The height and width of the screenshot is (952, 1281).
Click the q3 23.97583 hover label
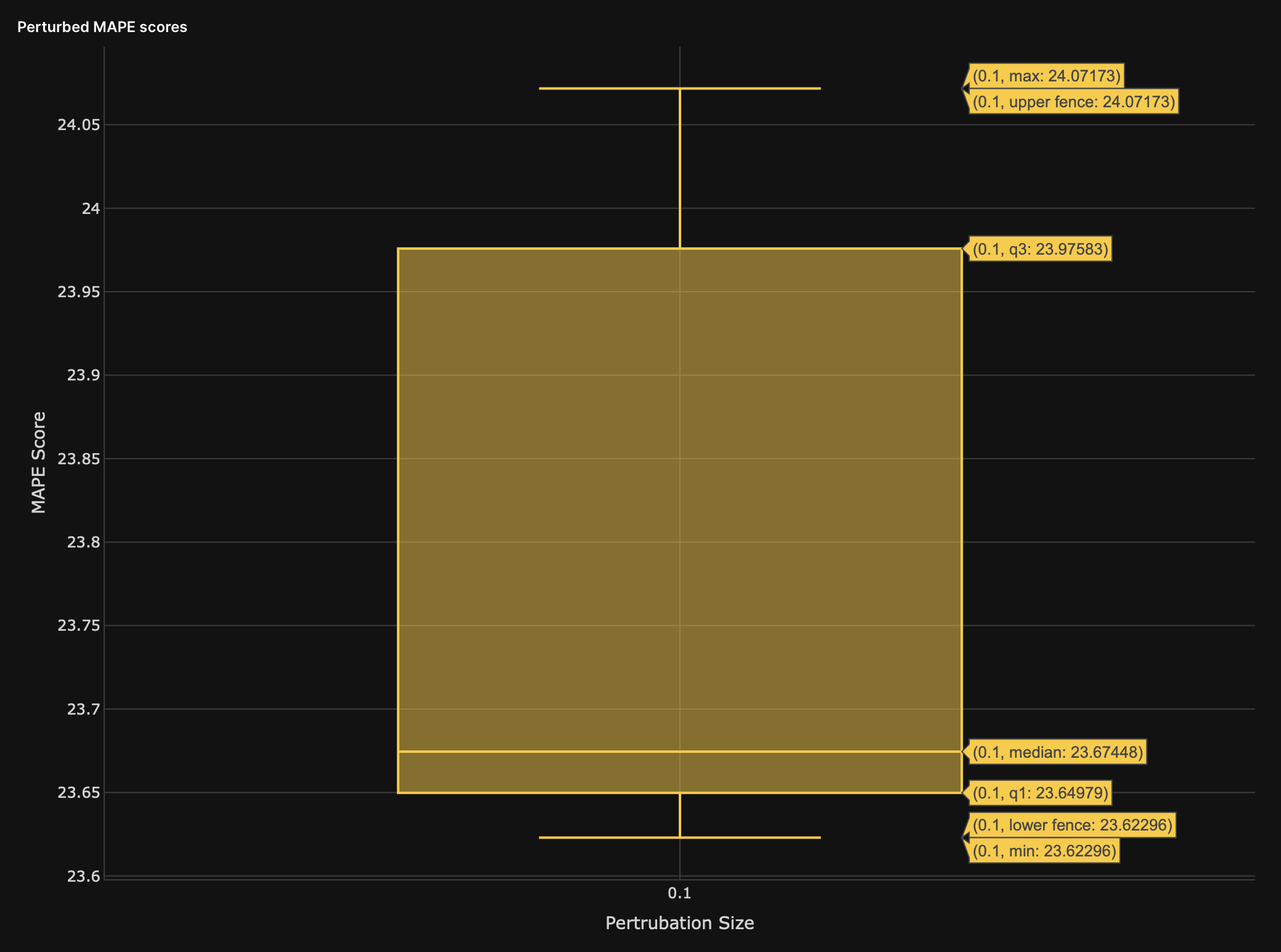(x=1040, y=249)
